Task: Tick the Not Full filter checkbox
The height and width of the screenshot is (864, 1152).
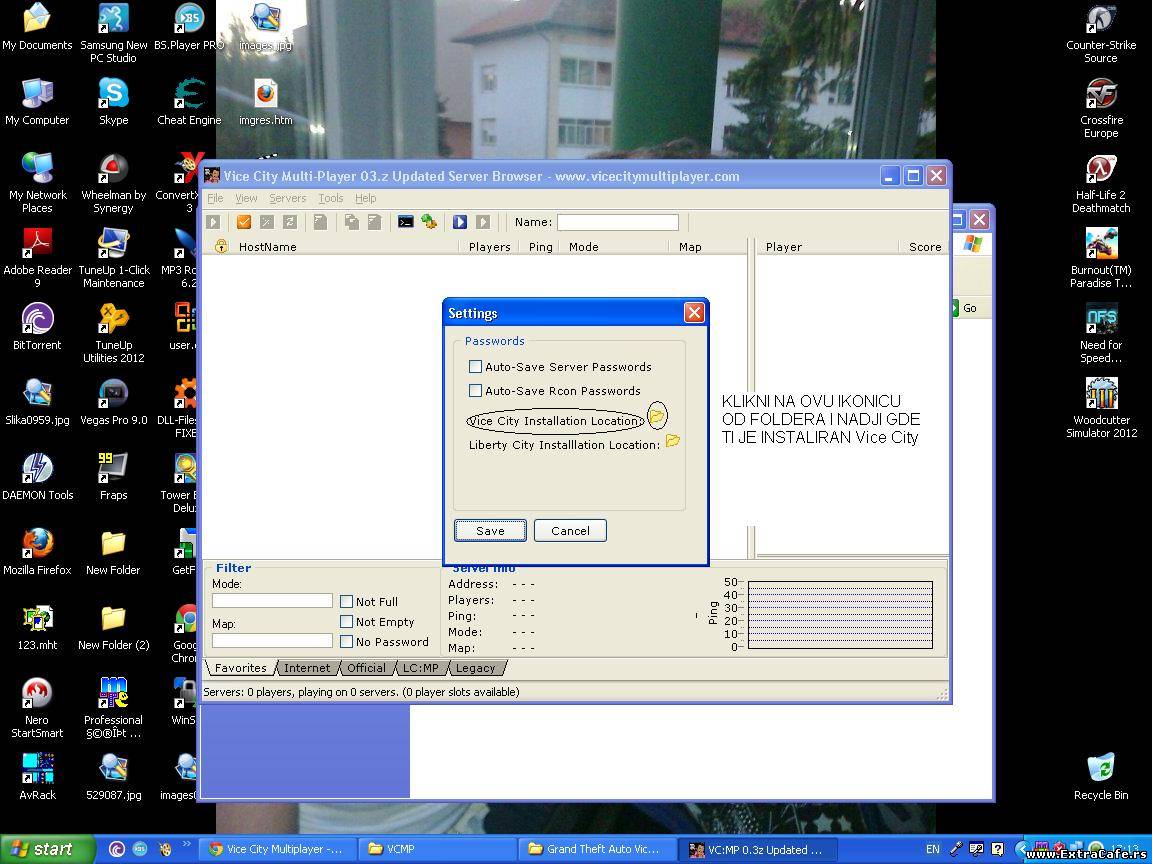Action: (347, 601)
